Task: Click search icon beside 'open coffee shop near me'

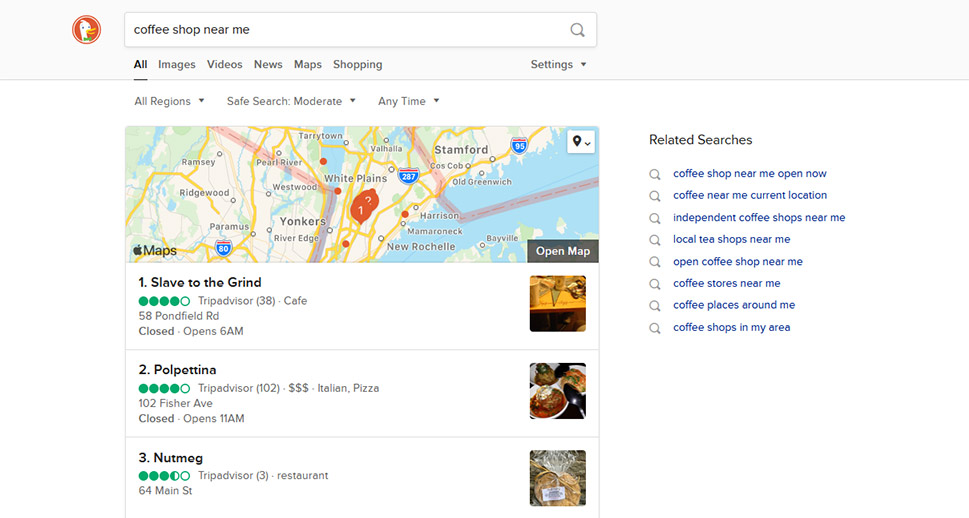Action: [x=654, y=262]
